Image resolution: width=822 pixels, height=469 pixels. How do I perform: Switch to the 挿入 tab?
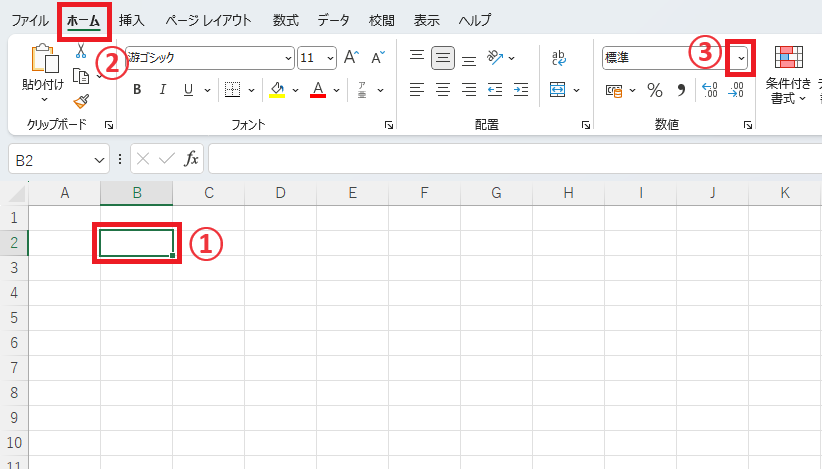tap(132, 20)
